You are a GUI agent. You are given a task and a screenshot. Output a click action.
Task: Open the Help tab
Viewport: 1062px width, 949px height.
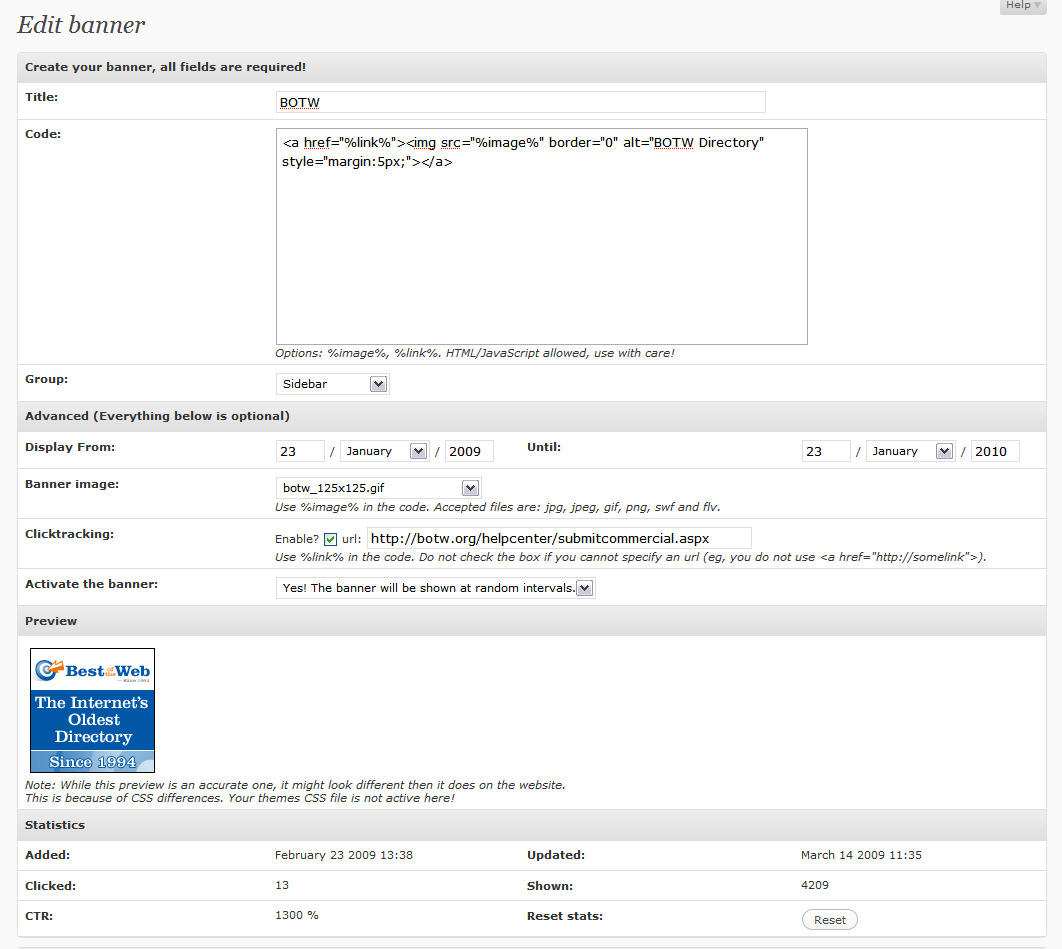pos(1023,5)
